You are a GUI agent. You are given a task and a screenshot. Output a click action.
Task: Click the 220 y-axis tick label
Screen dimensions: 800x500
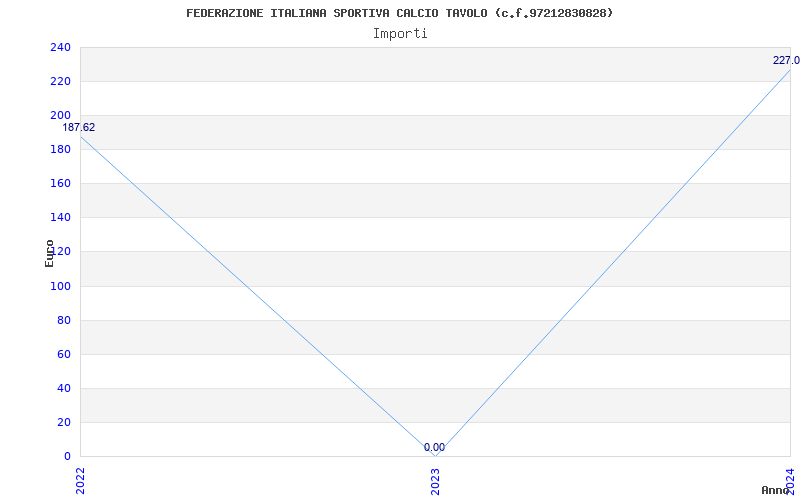tap(60, 82)
